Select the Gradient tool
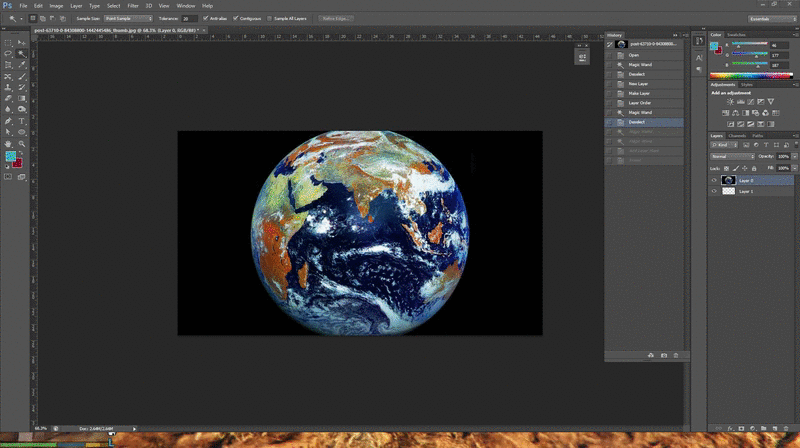Viewport: 800px width, 448px height. [x=21, y=98]
